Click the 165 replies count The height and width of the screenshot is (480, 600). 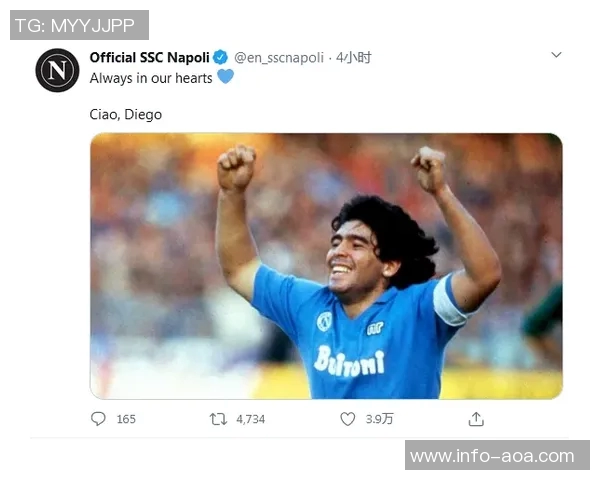(126, 419)
